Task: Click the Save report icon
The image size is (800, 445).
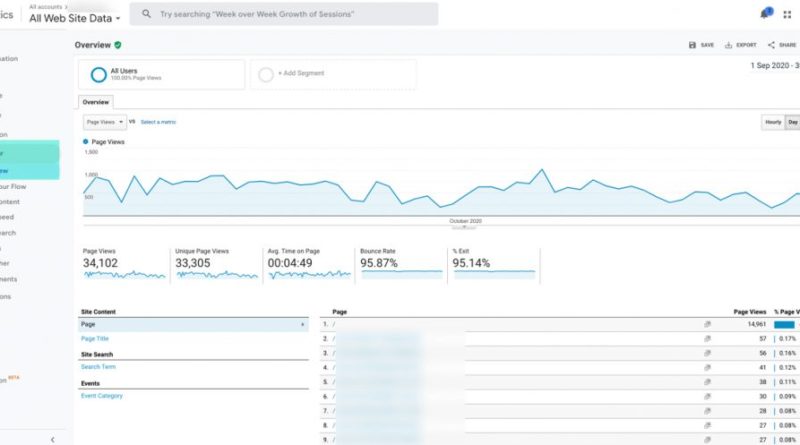Action: pyautogui.click(x=693, y=45)
